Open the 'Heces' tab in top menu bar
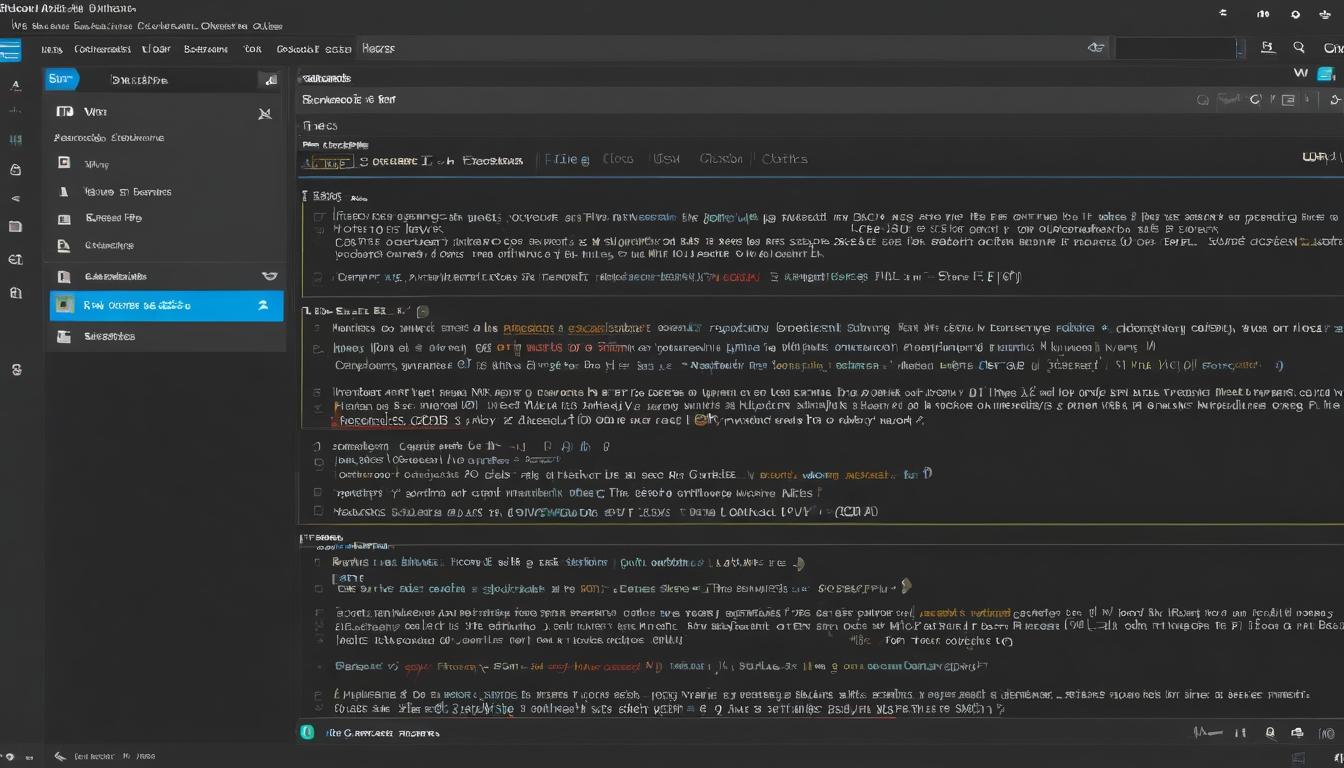Image resolution: width=1344 pixels, height=768 pixels. click(378, 48)
